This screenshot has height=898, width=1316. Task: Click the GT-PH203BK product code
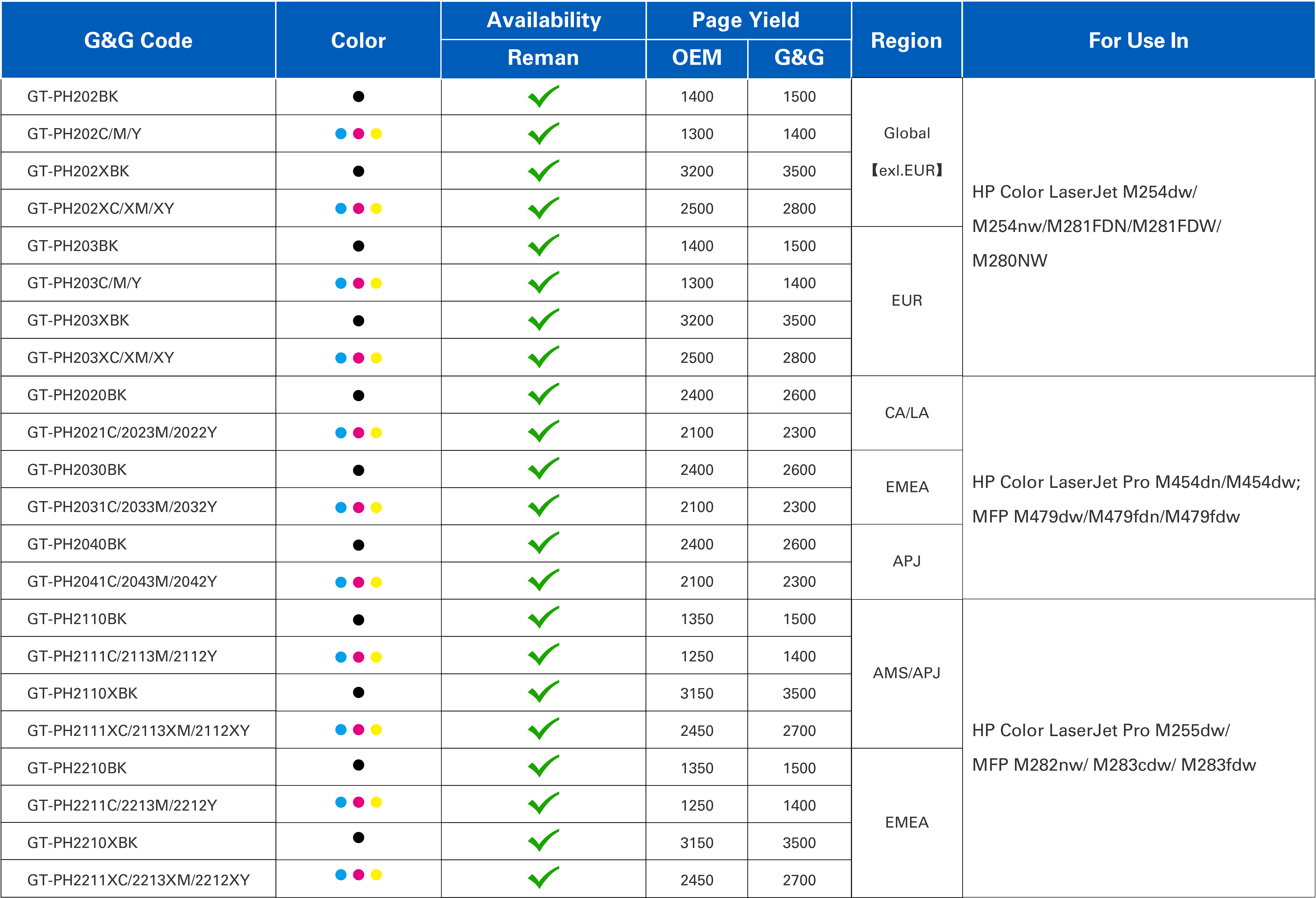click(73, 246)
